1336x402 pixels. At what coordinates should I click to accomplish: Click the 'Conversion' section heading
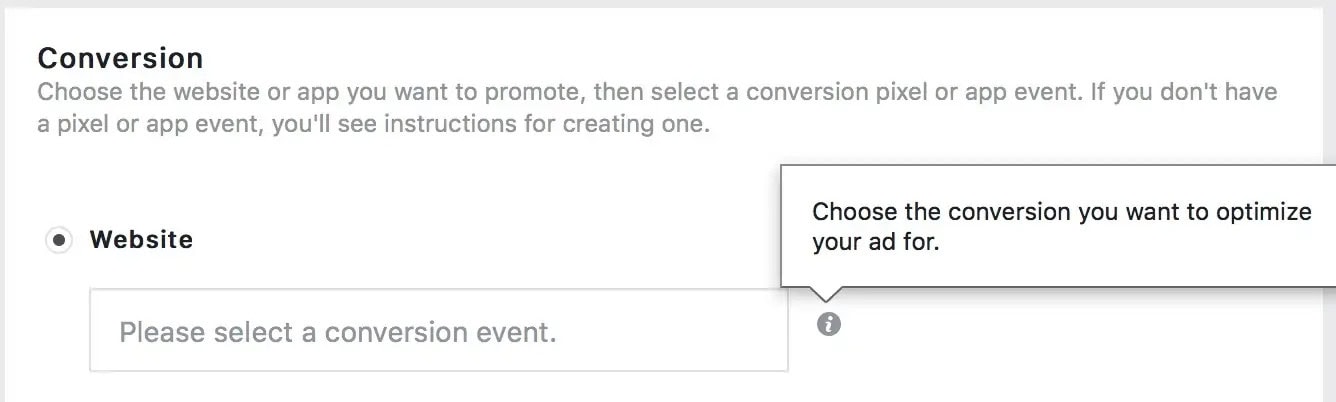point(120,58)
